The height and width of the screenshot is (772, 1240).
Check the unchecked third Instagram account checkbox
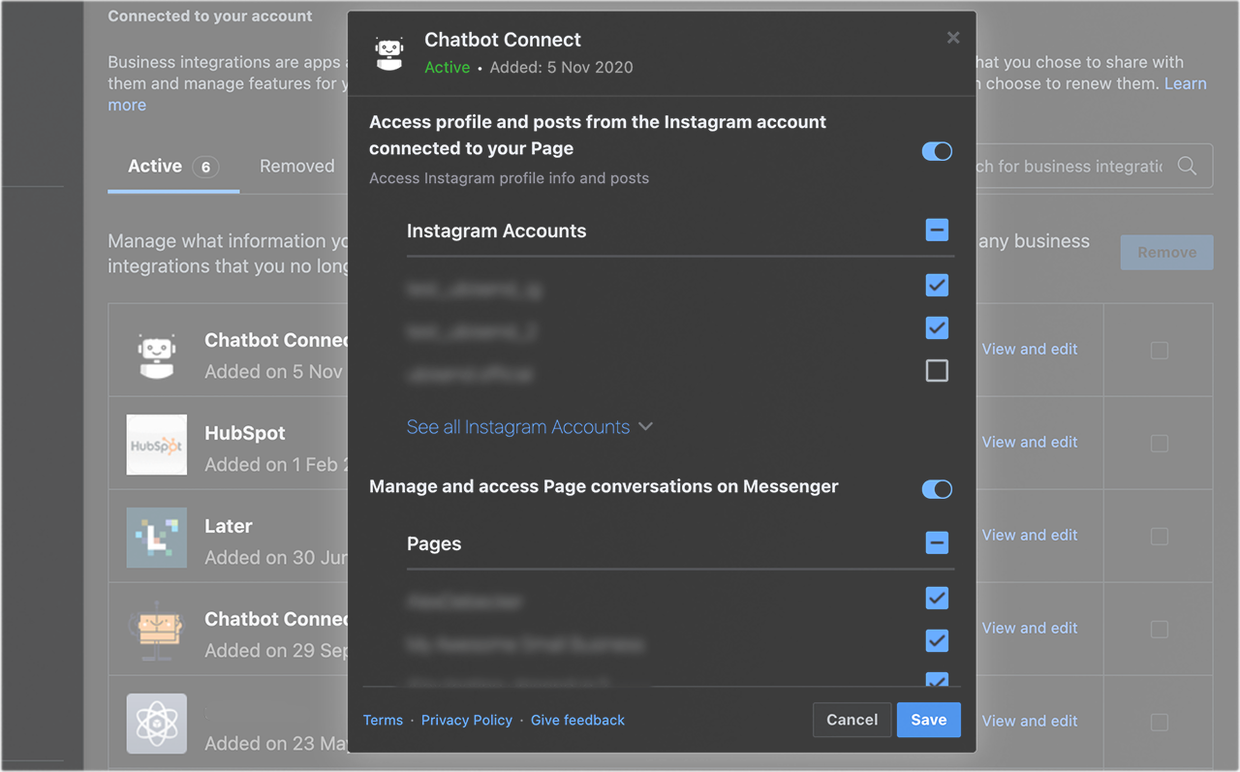tap(937, 371)
